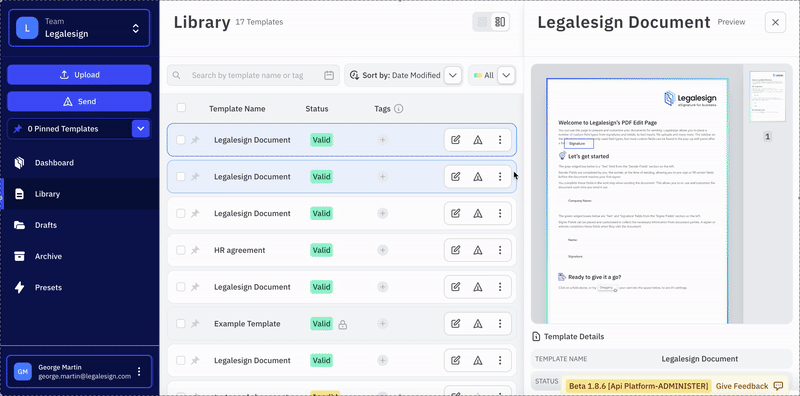Send the Example Template
Image resolution: width=800 pixels, height=396 pixels.
click(478, 324)
